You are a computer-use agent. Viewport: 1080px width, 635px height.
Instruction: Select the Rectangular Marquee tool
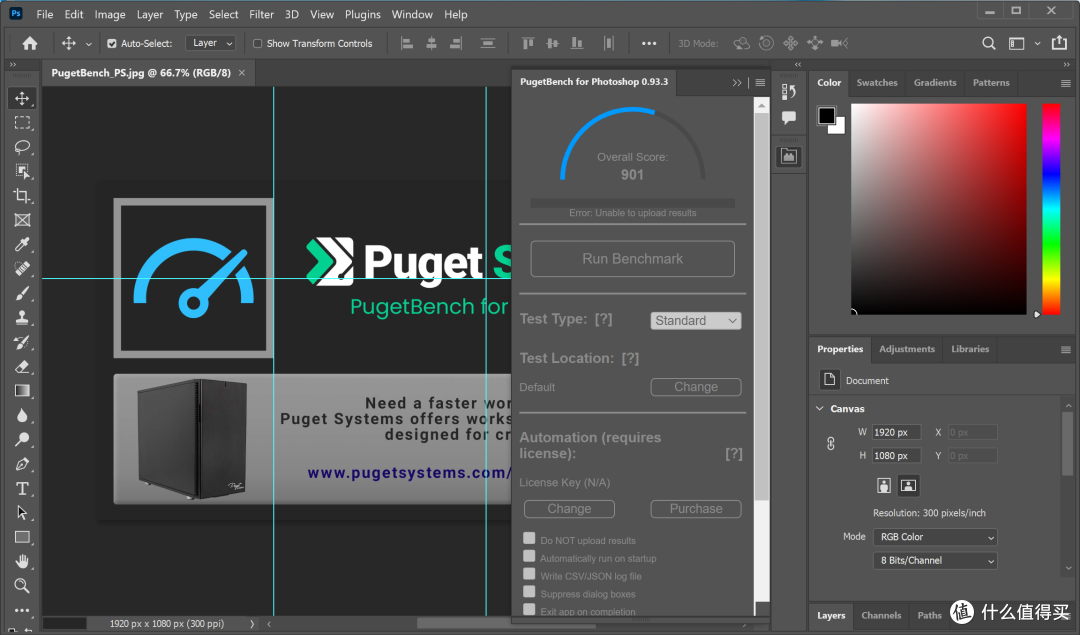pos(22,123)
